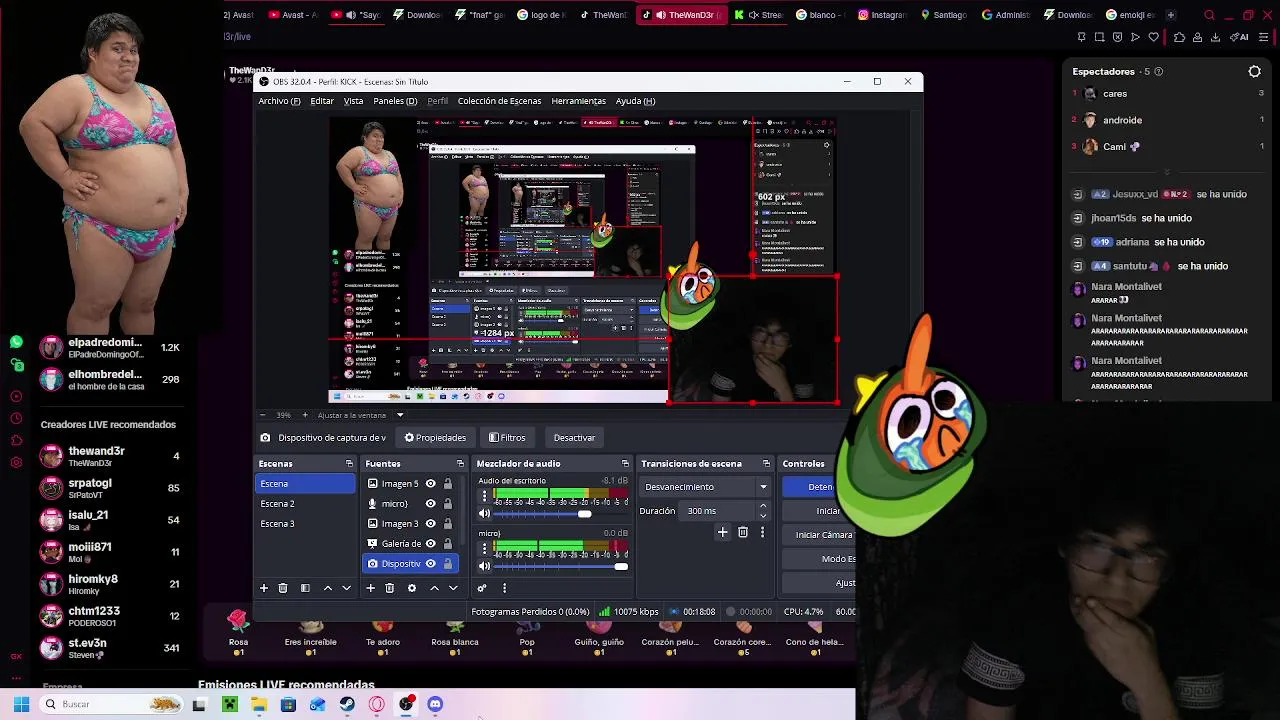This screenshot has height=720, width=1280.
Task: Open Editar menu in OBS
Action: [x=322, y=101]
